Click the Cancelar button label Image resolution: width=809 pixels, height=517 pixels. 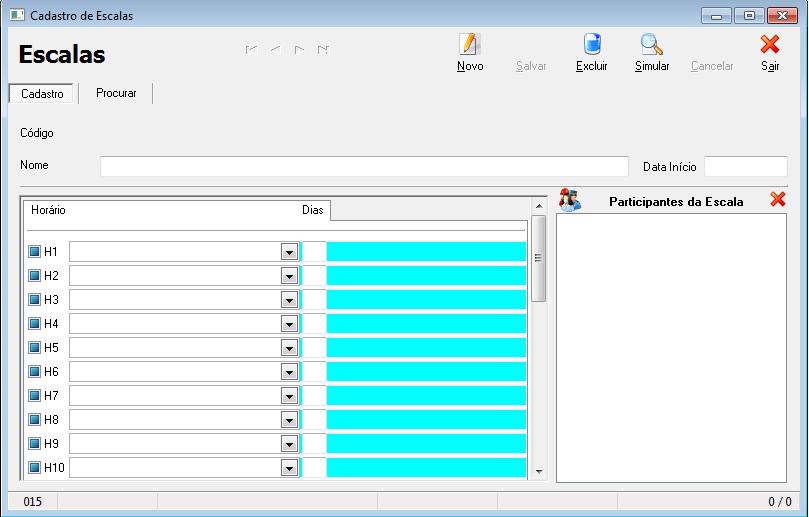[x=712, y=66]
